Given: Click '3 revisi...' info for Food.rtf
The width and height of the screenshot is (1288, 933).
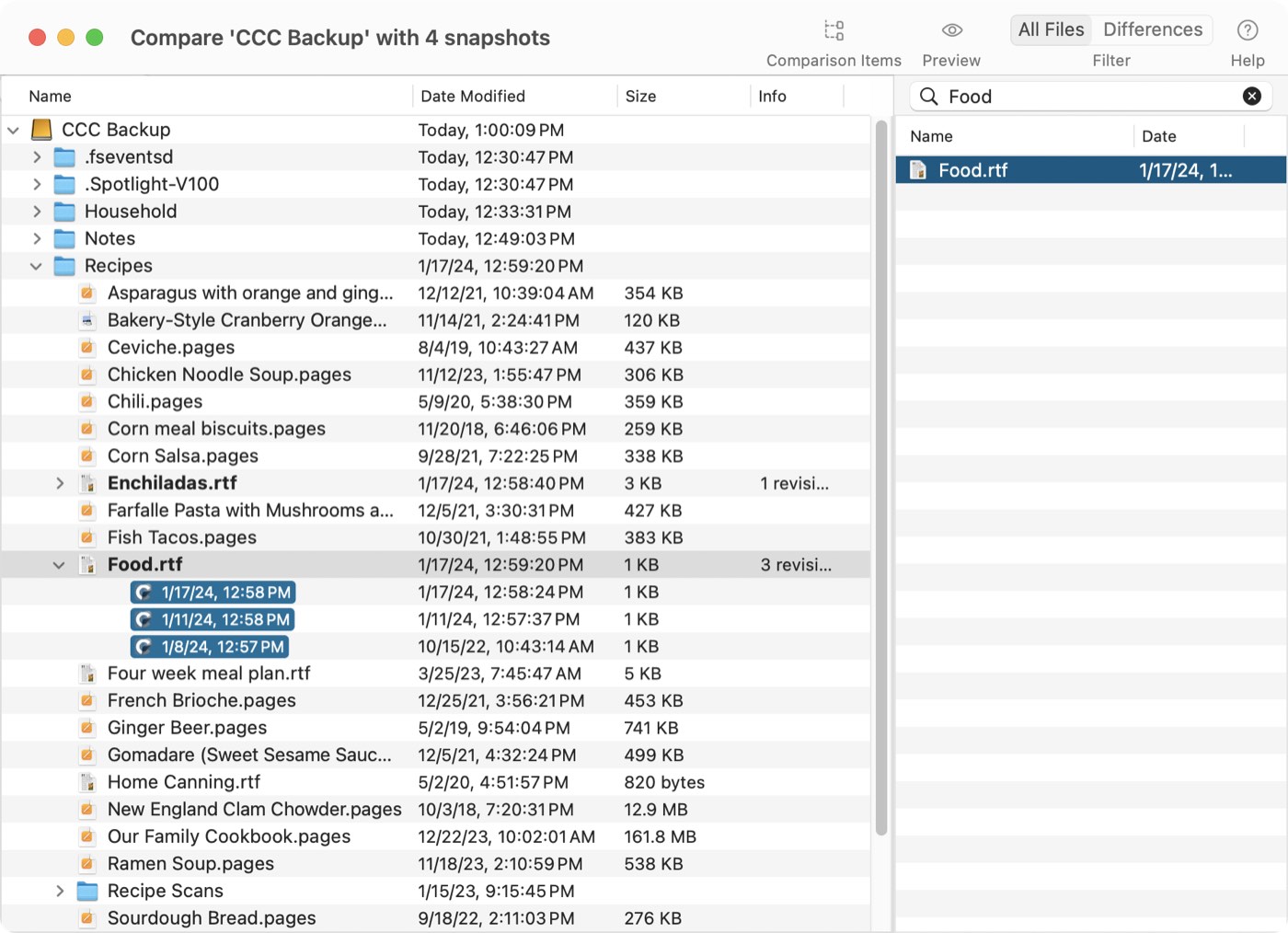Looking at the screenshot, I should (796, 565).
